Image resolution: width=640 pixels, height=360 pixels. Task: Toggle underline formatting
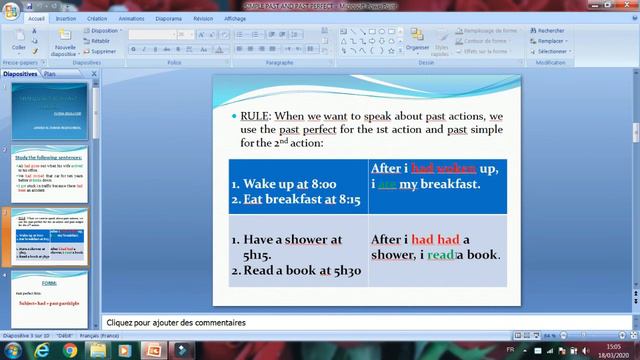click(x=155, y=49)
